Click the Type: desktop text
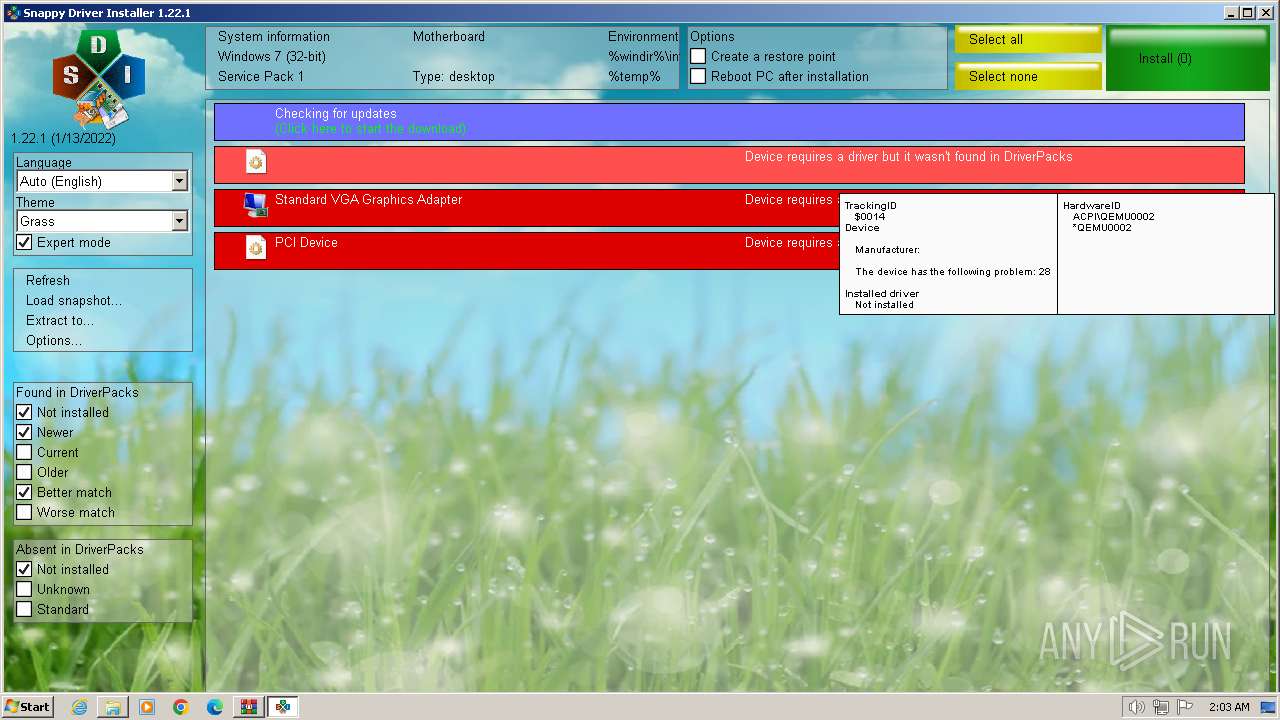 click(454, 77)
